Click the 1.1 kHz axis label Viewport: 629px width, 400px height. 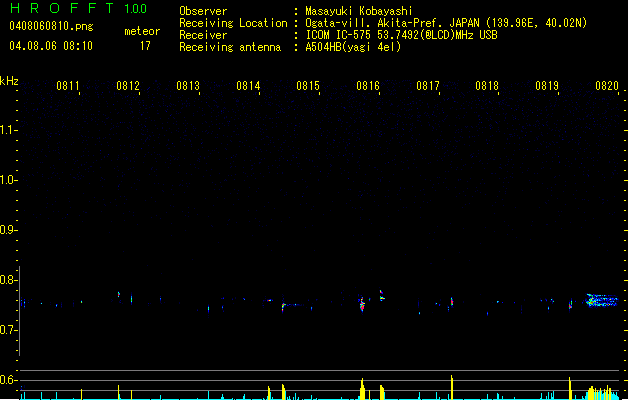click(8, 130)
